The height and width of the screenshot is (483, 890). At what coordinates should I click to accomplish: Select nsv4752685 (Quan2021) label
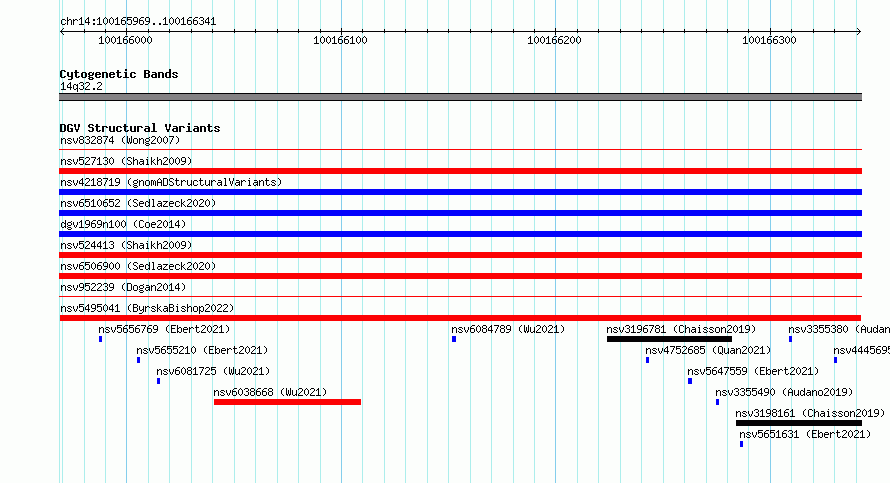pos(708,350)
